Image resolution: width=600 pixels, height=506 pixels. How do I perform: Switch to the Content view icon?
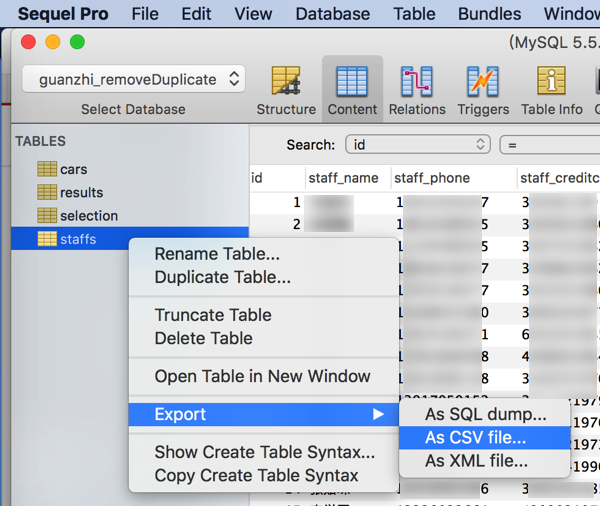tap(352, 81)
